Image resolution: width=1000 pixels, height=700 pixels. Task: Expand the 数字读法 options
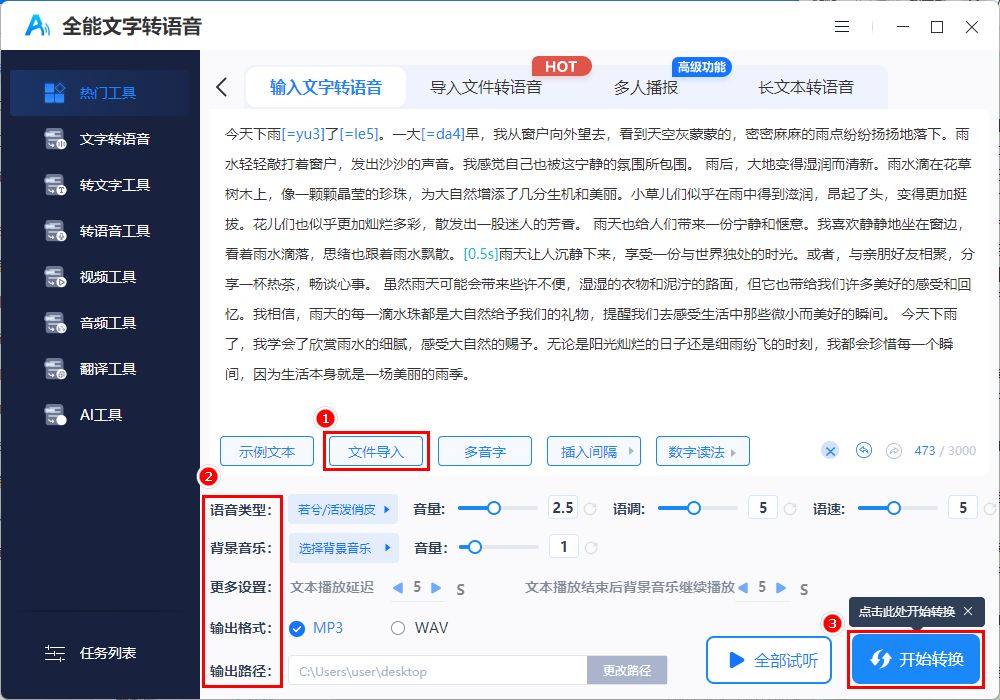(702, 451)
